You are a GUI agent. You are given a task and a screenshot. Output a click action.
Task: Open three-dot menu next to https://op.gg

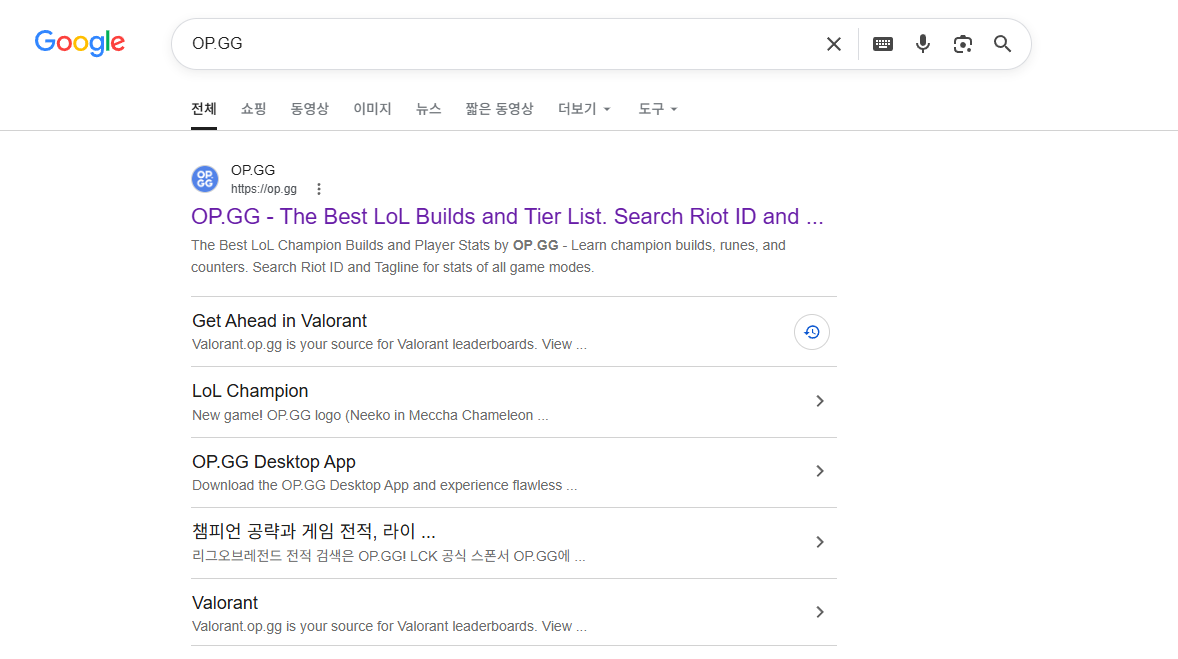coord(319,189)
